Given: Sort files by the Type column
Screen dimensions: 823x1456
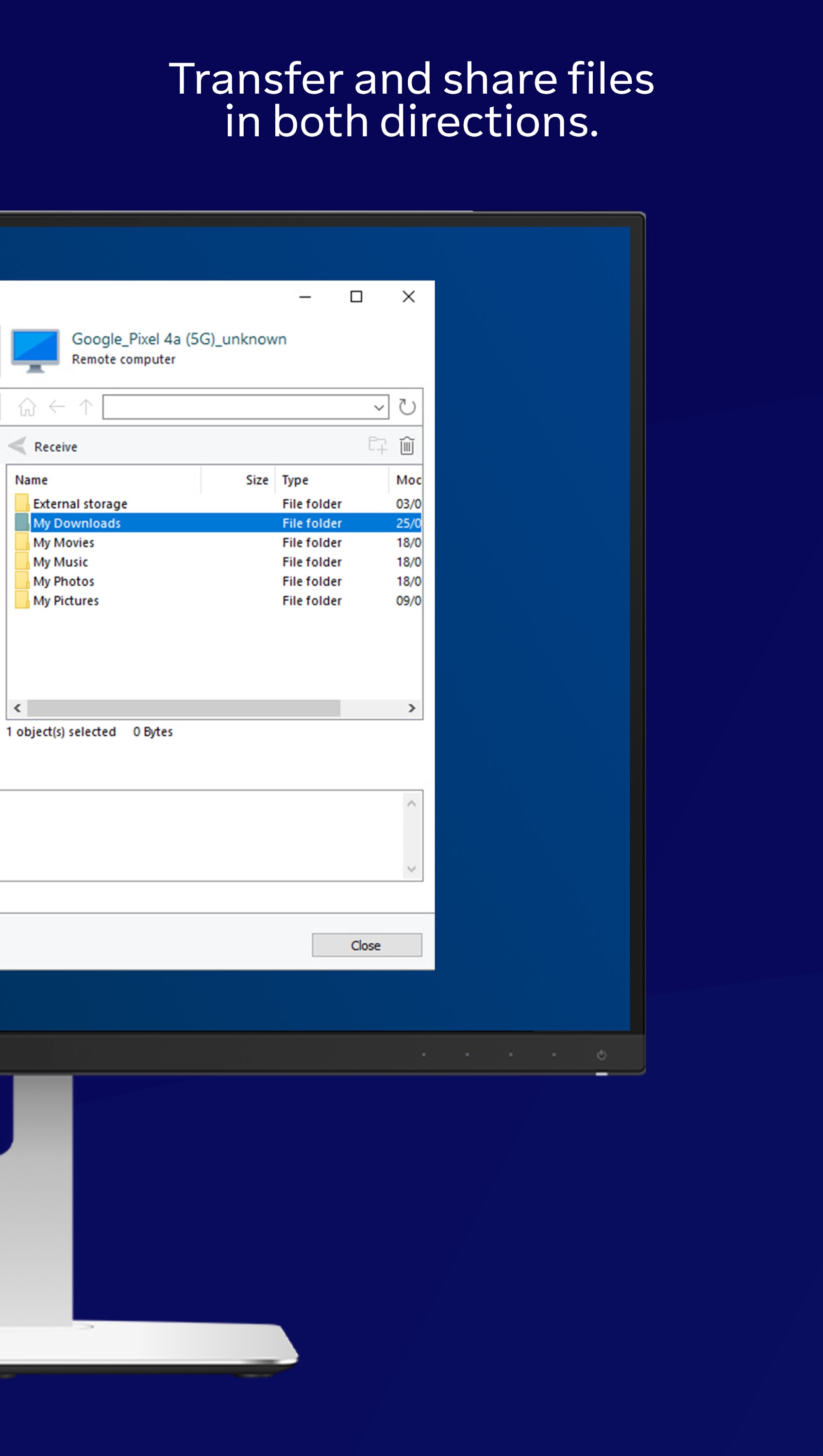Looking at the screenshot, I should coord(295,480).
